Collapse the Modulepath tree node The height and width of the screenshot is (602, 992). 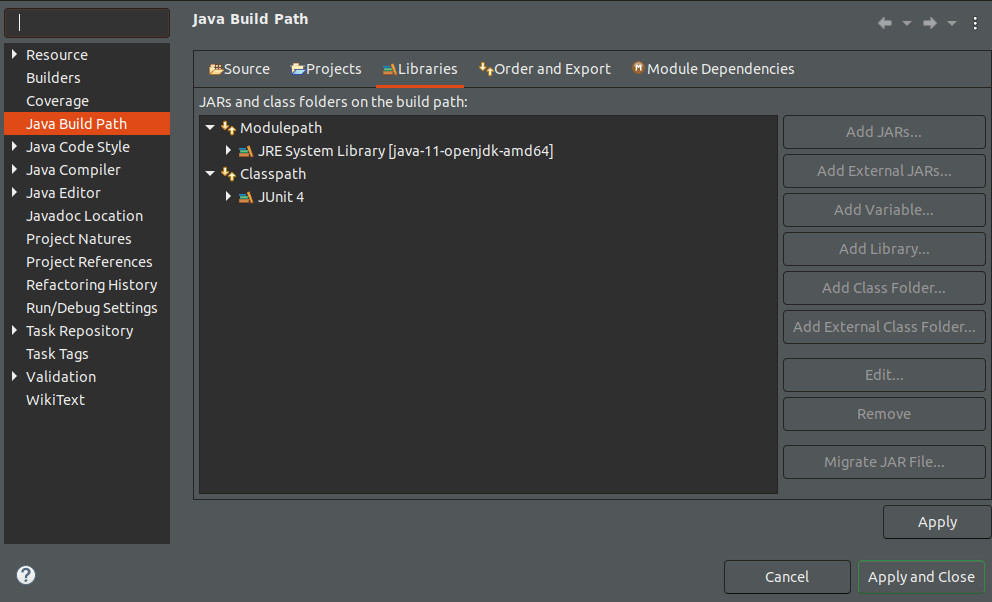pyautogui.click(x=210, y=128)
